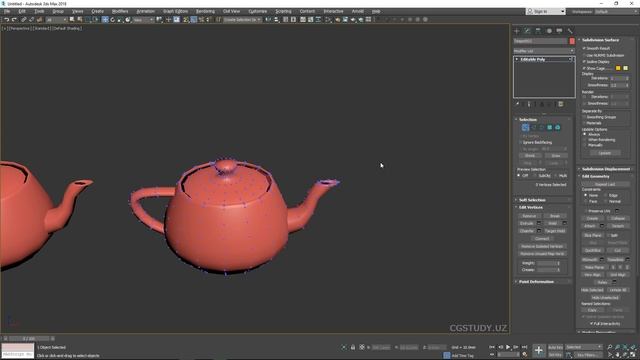
Task: Open the Modifier List dropdown
Action: (544, 51)
